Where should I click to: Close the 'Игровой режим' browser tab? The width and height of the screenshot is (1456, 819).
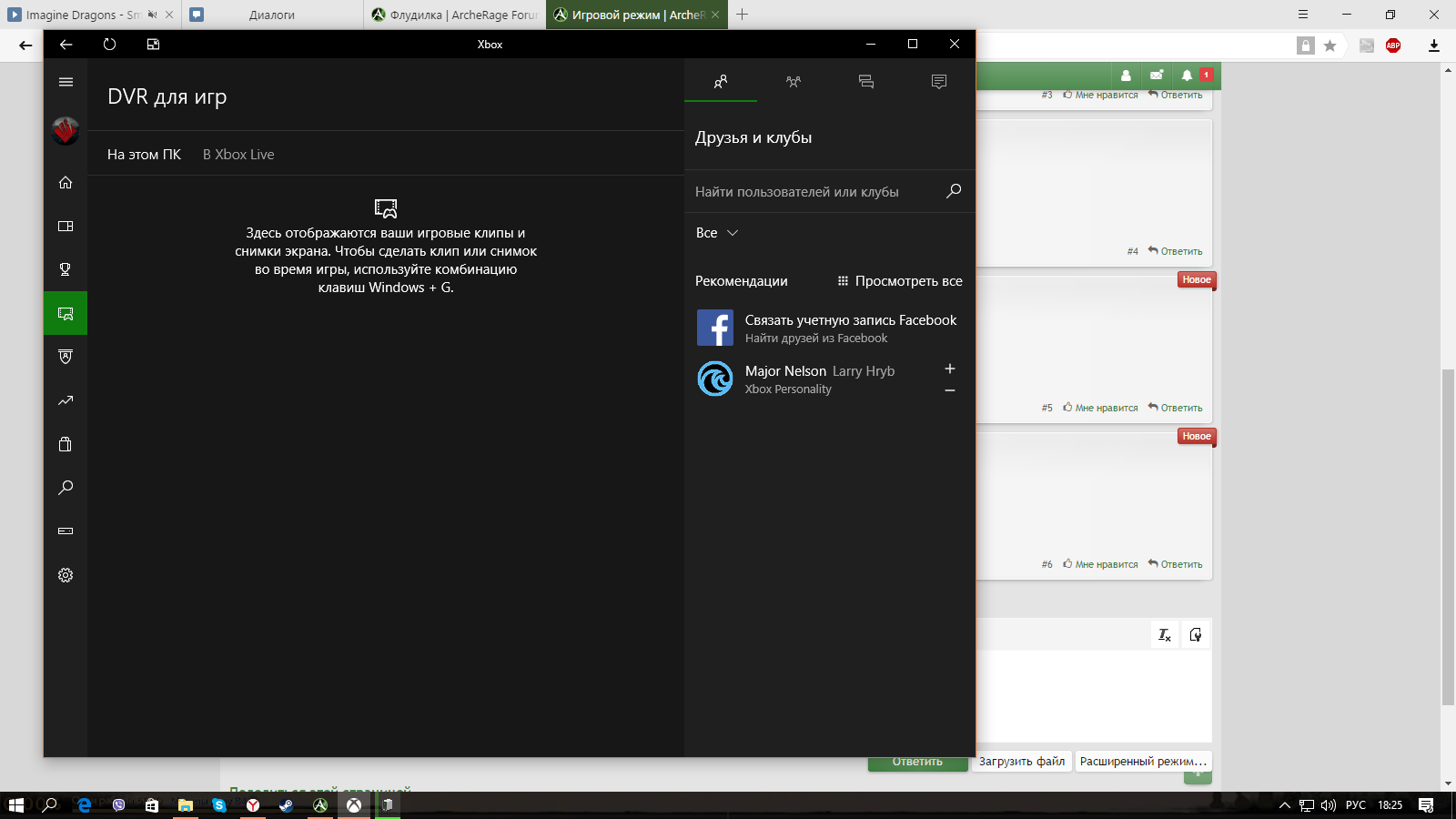[x=715, y=15]
